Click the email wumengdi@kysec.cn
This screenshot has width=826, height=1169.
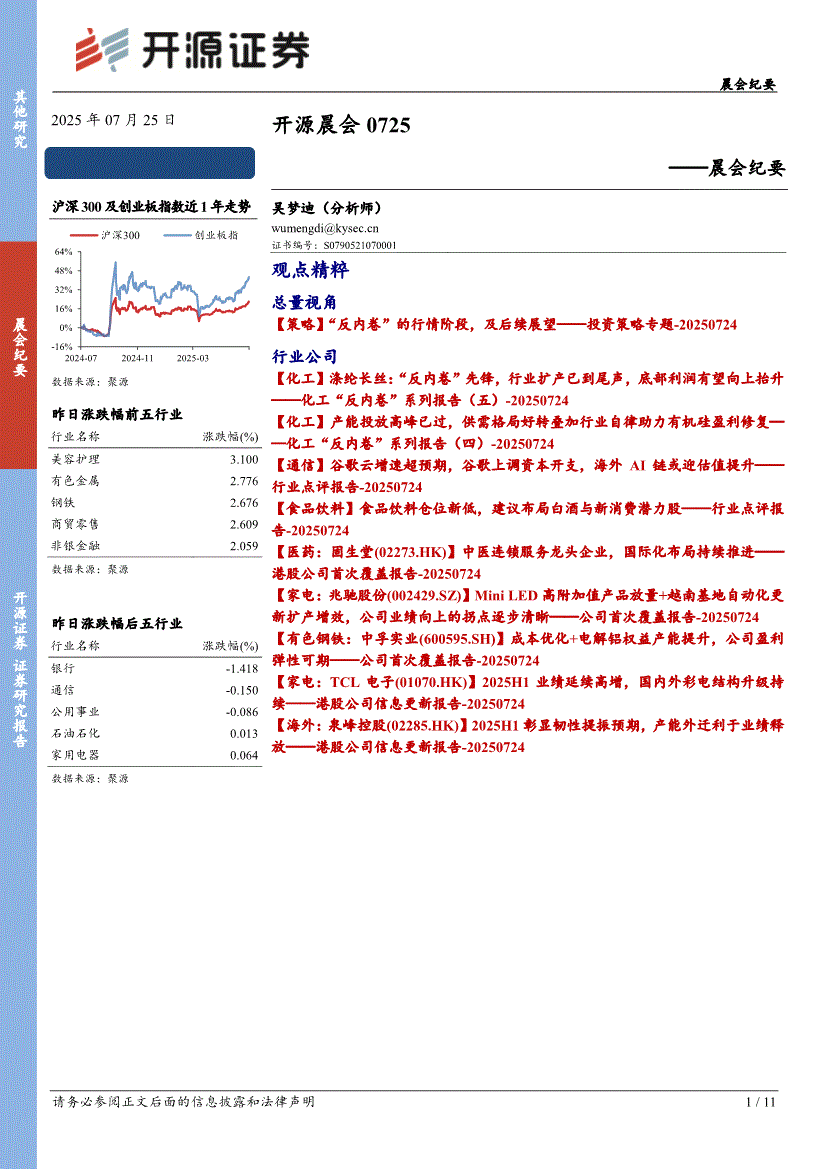(325, 228)
